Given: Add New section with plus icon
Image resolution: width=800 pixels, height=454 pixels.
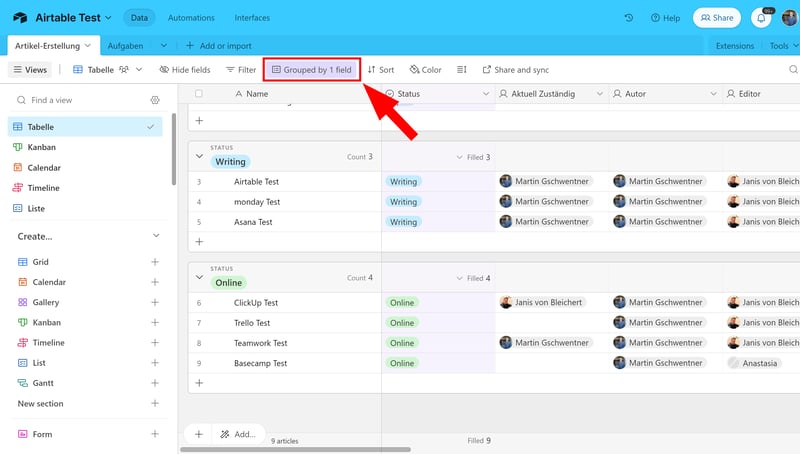Looking at the screenshot, I should [155, 403].
